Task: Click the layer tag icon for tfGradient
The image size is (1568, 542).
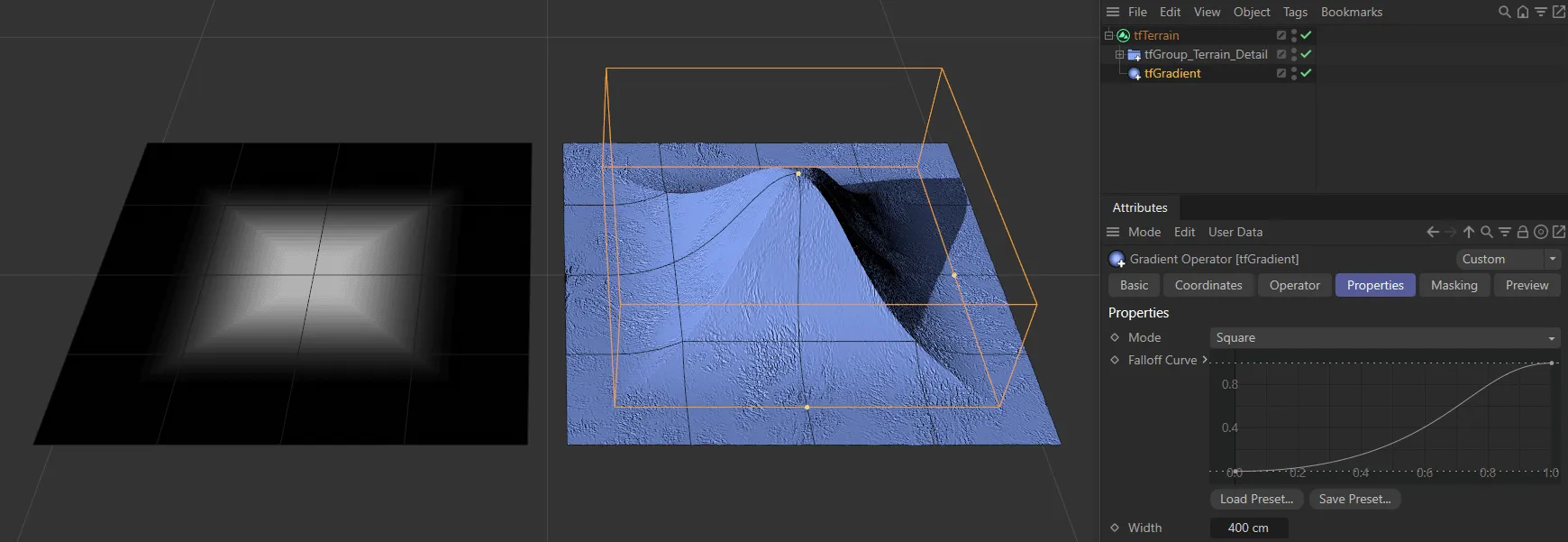Action: (x=1281, y=73)
